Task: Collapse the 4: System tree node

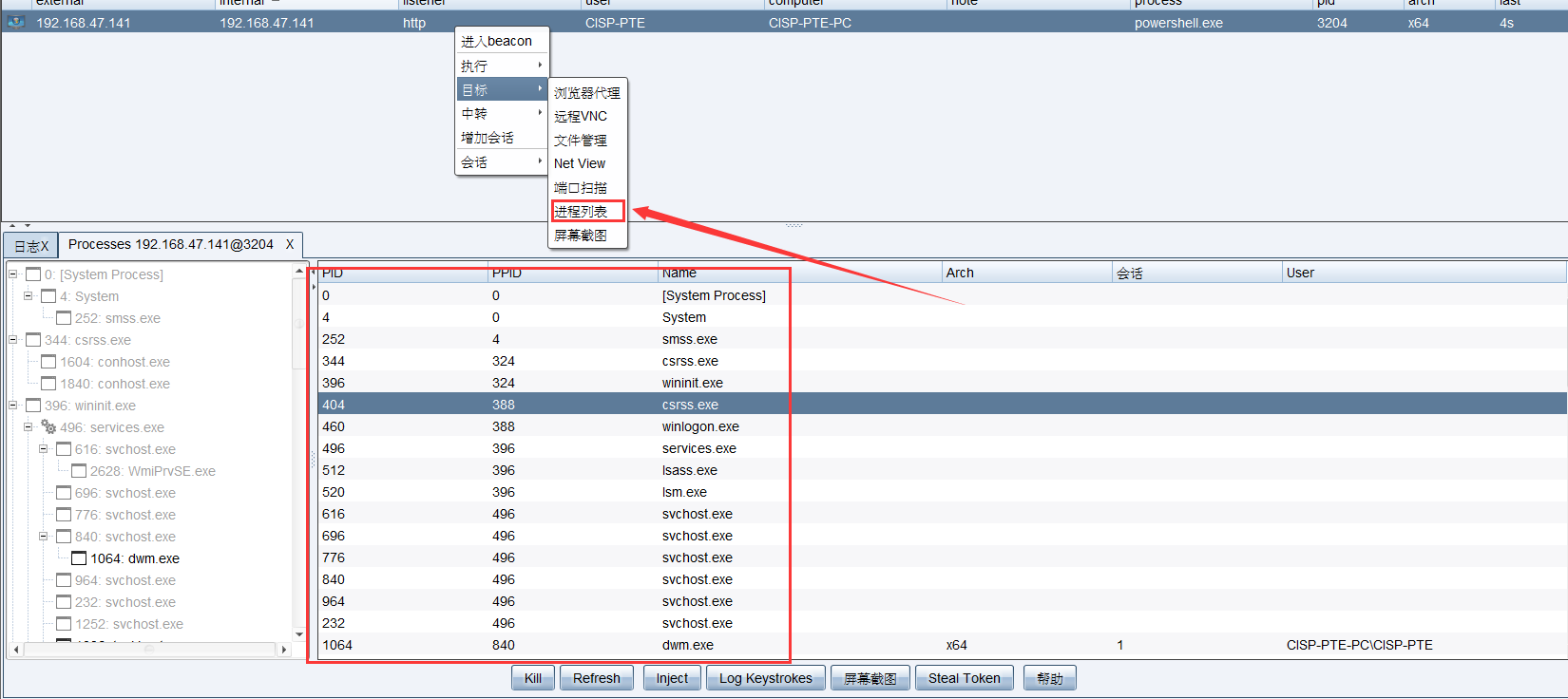Action: click(29, 296)
